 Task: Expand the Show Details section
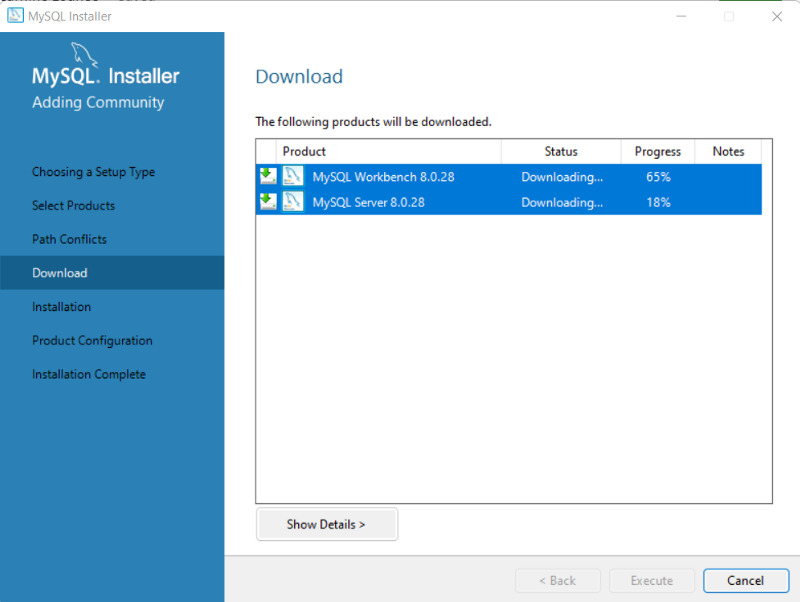327,524
